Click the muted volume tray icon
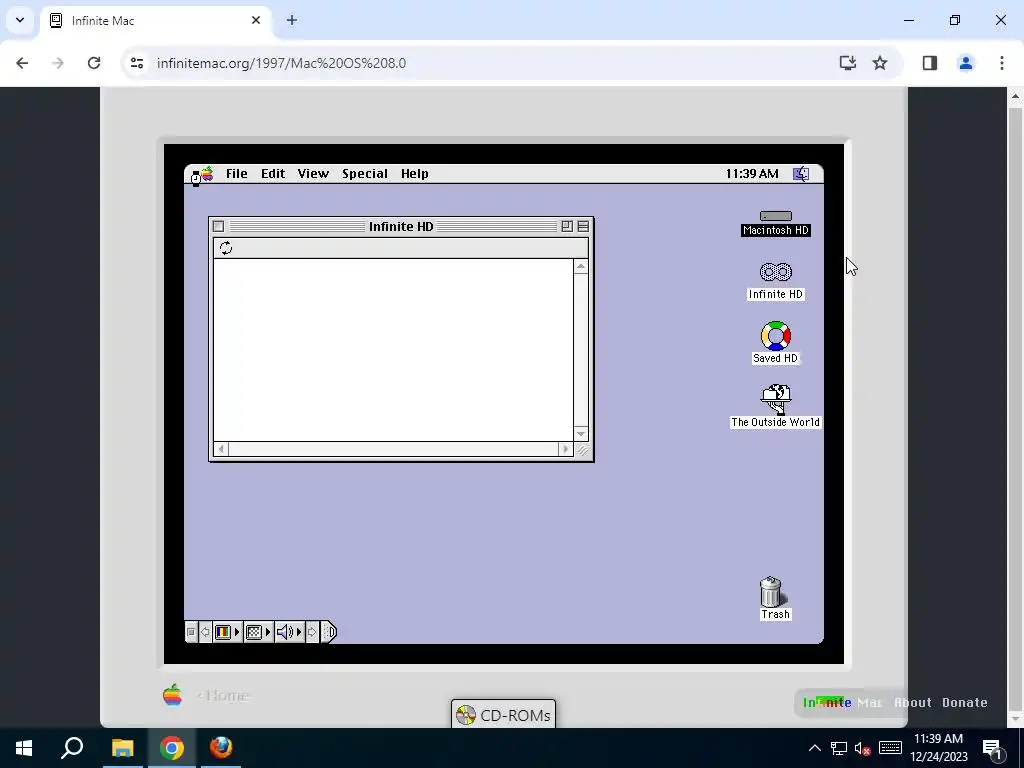The height and width of the screenshot is (768, 1024). pos(863,748)
